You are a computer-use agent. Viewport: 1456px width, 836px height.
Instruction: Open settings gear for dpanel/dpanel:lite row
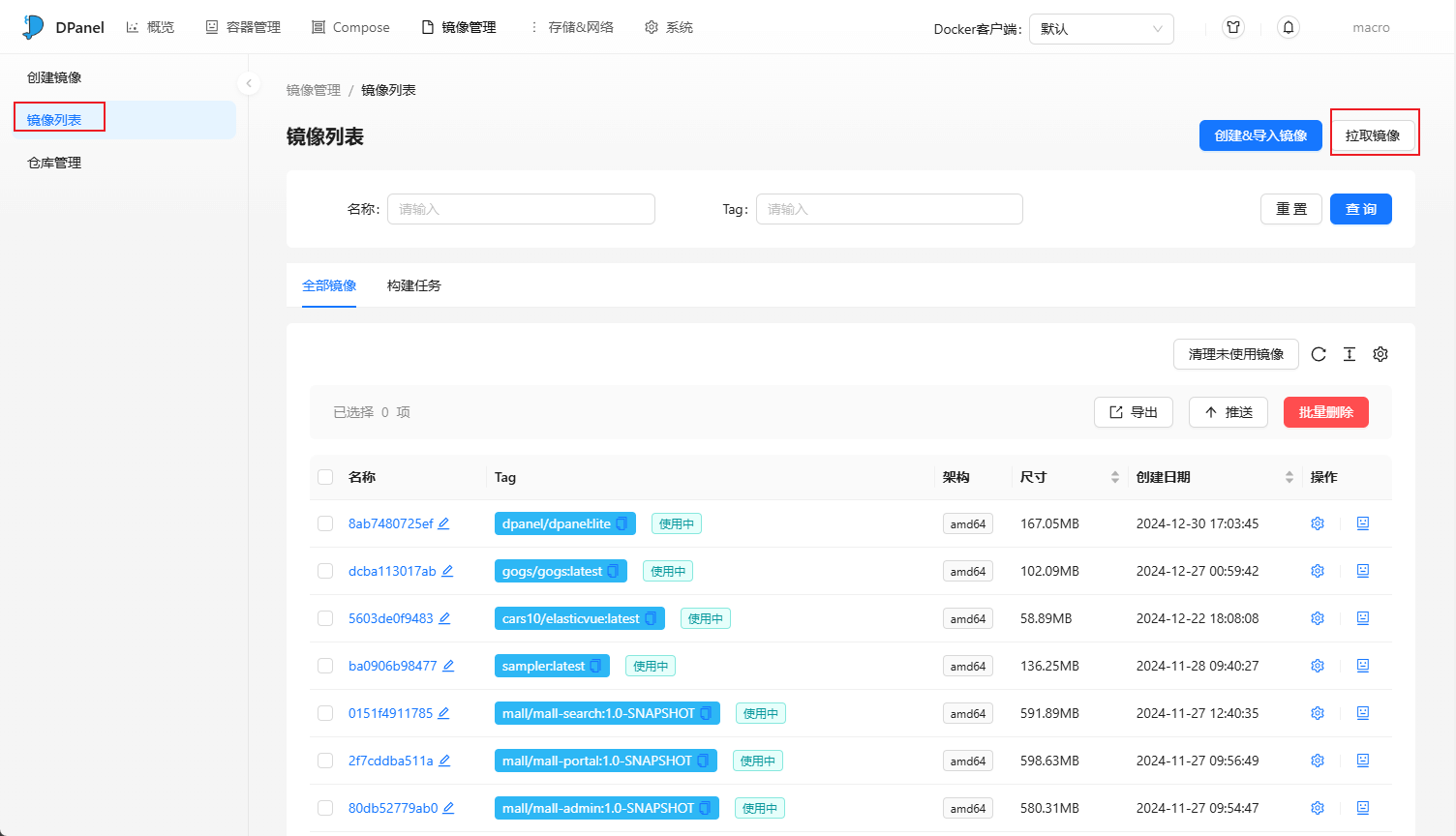point(1318,523)
